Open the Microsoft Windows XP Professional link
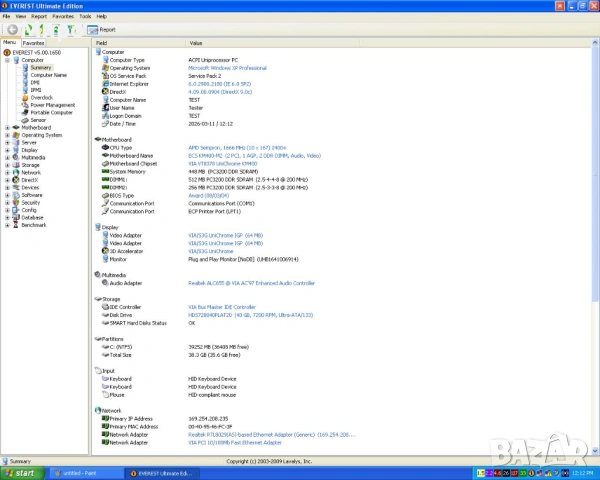Screen dimensions: 600x480 pos(227,68)
